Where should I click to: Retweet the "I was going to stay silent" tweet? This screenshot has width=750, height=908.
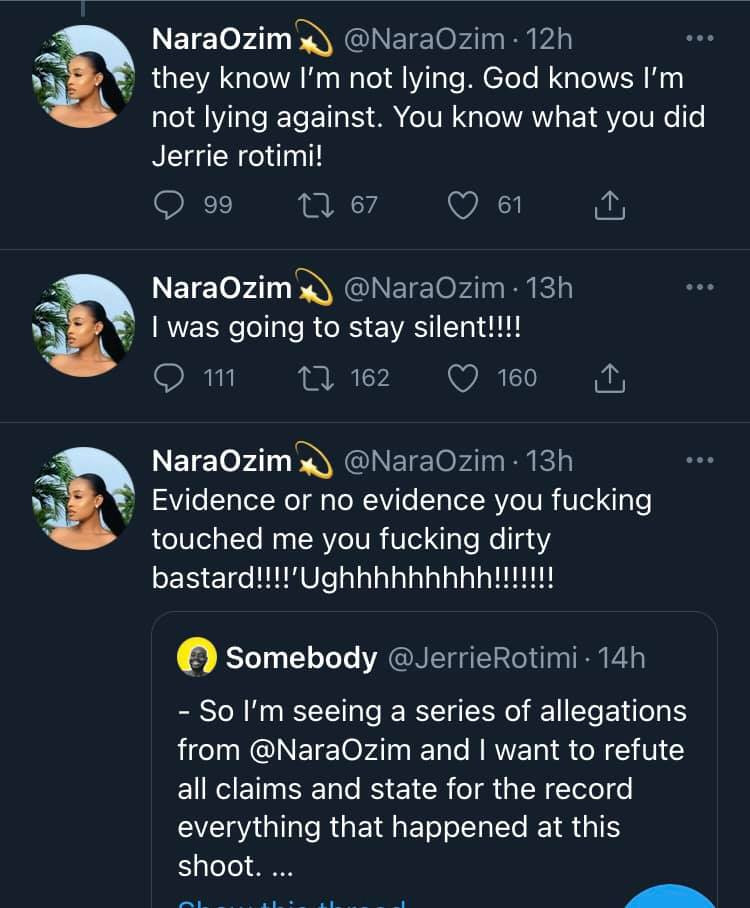[x=311, y=378]
